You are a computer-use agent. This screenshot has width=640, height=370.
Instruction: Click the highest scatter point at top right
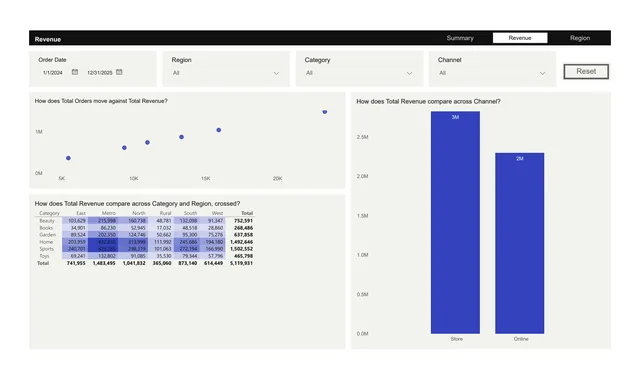[324, 111]
